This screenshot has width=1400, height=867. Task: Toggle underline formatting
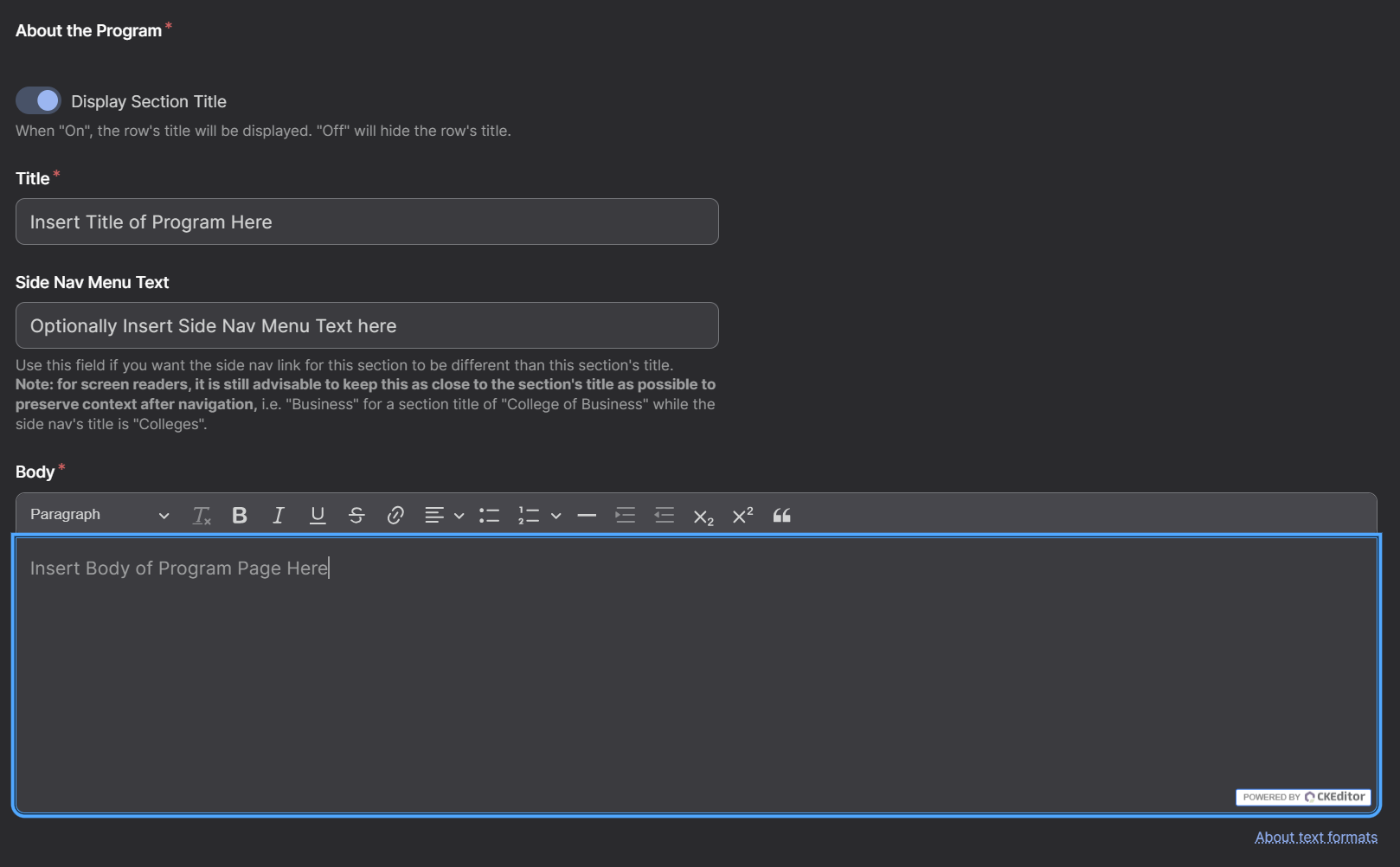click(318, 516)
